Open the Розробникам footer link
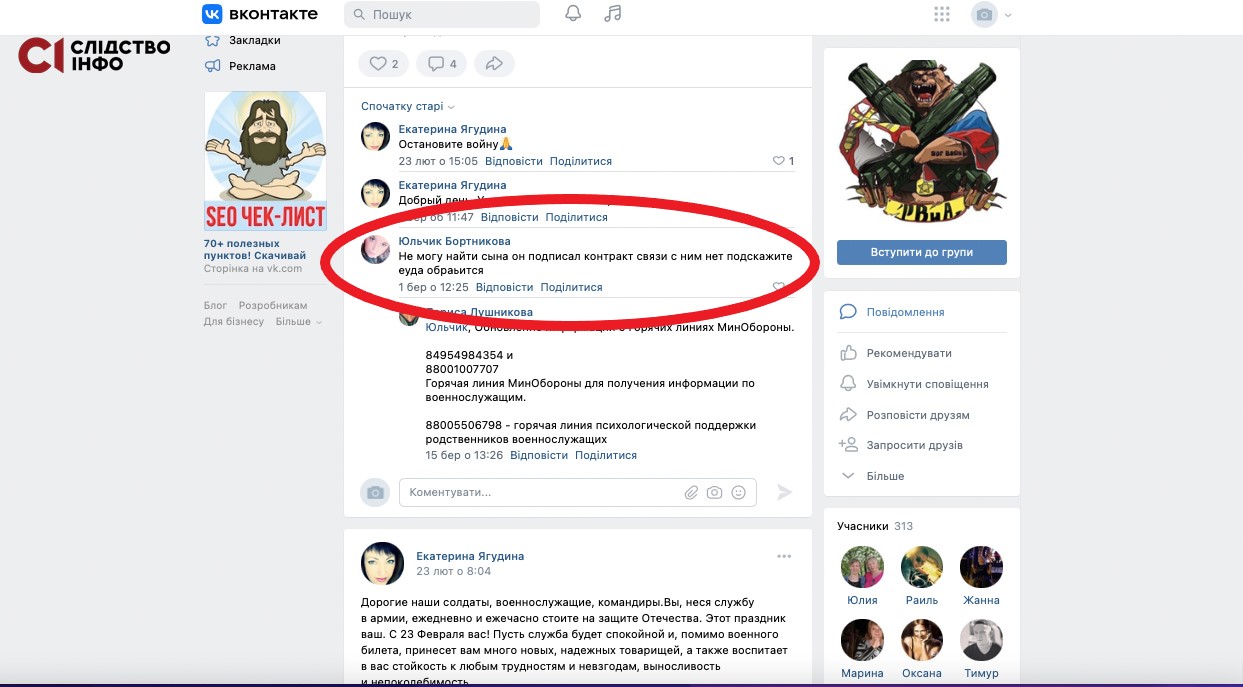 [273, 305]
